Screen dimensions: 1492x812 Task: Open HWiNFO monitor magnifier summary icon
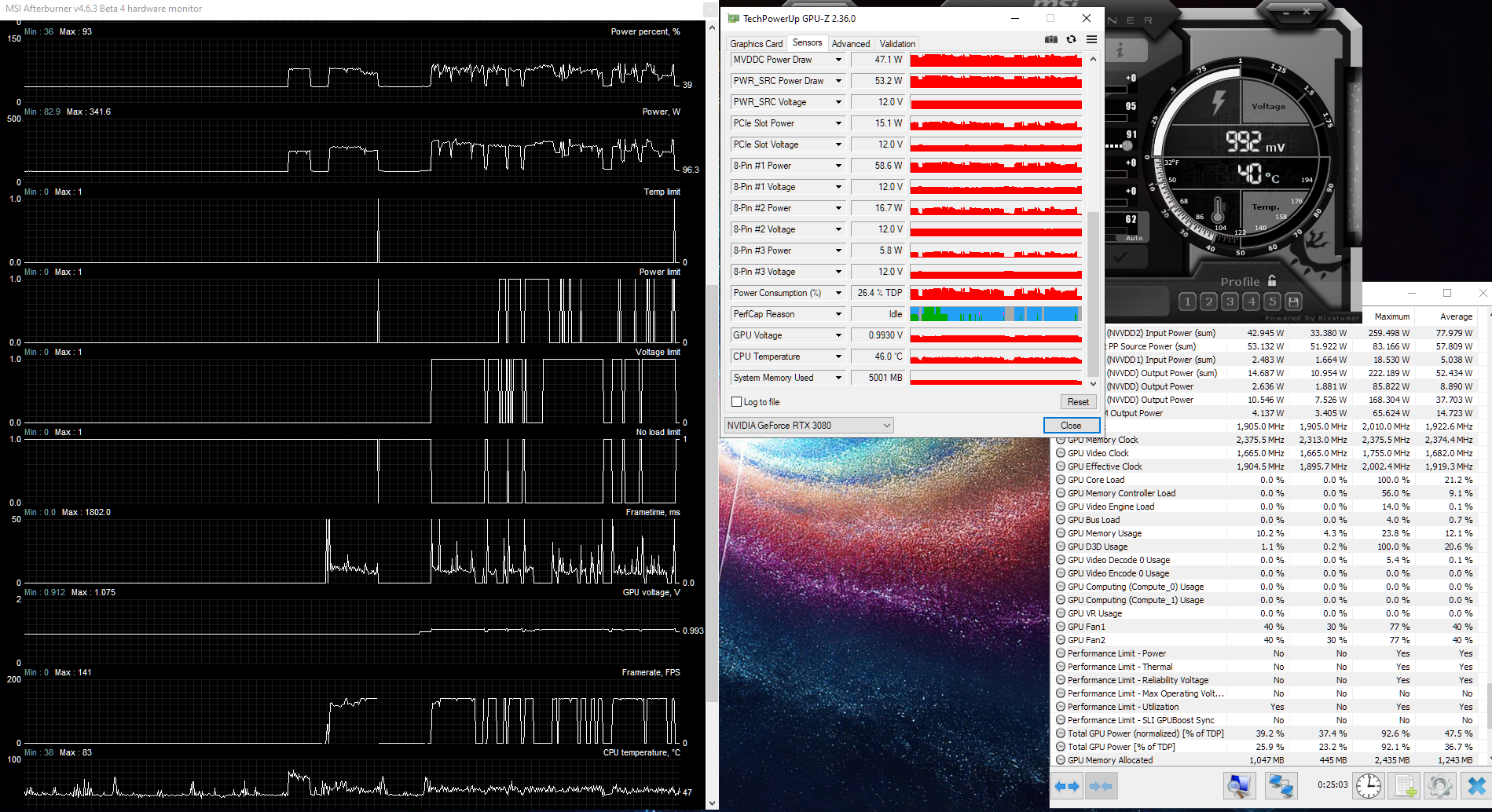1240,786
